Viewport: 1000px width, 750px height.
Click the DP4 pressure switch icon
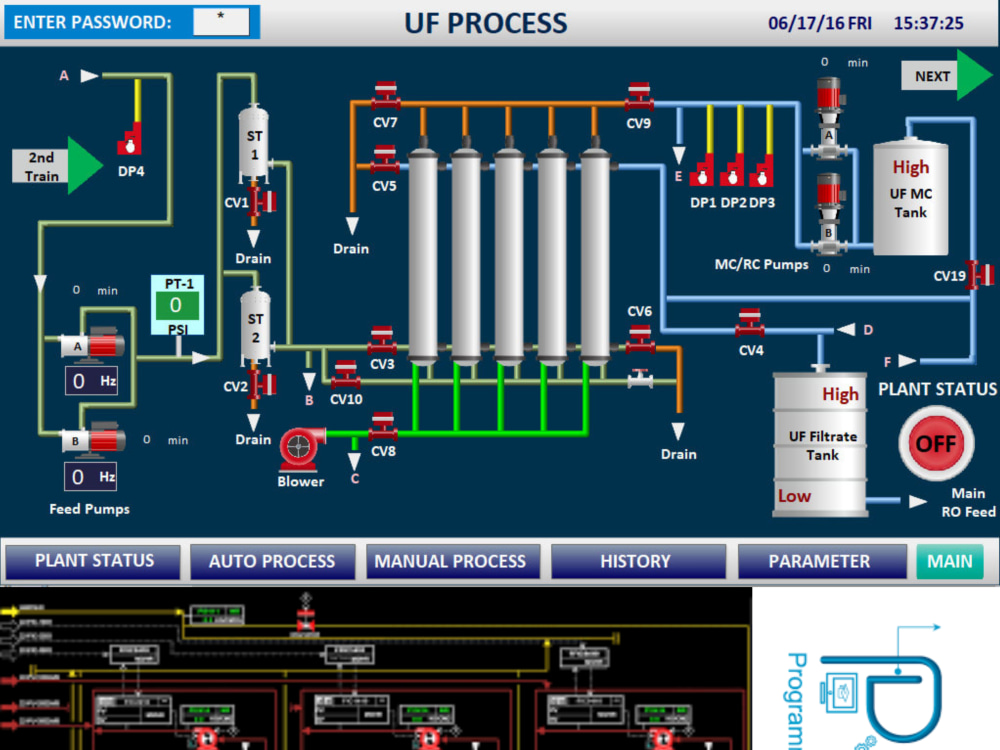[x=130, y=139]
